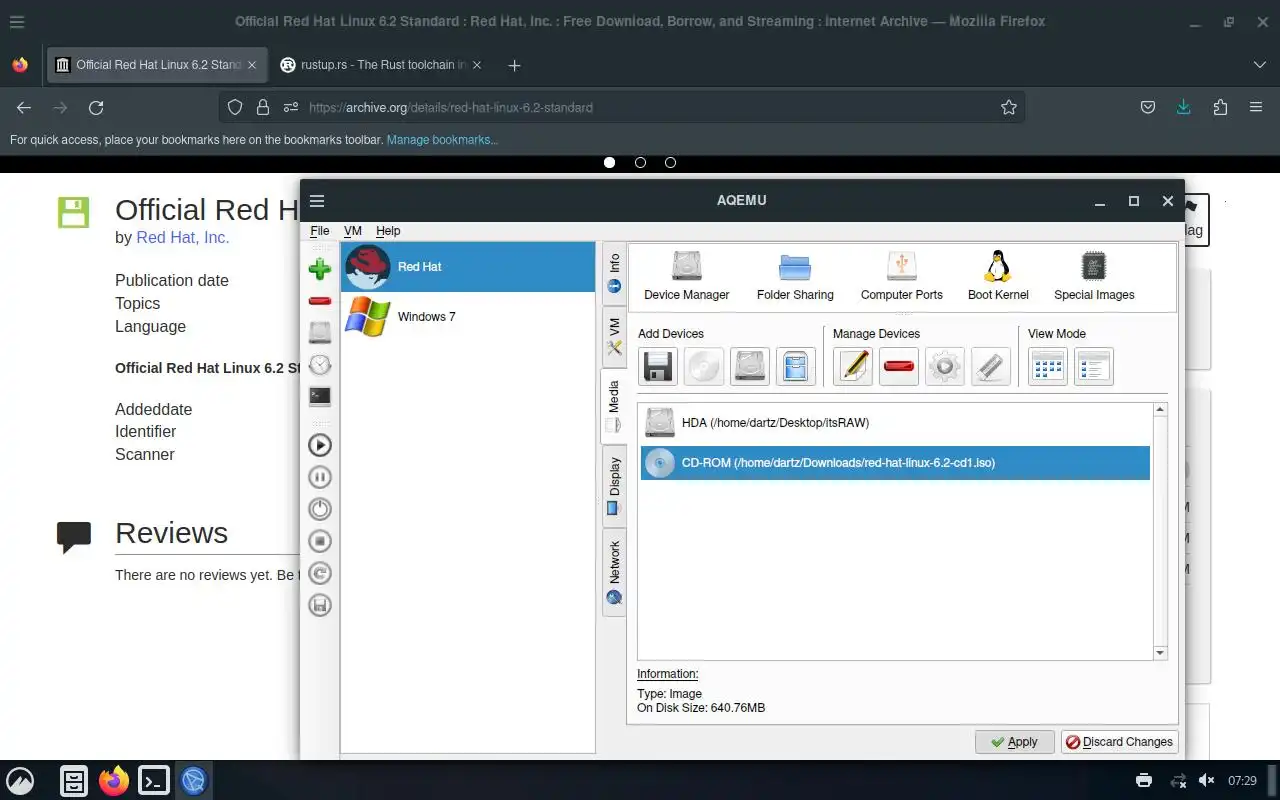Open AQEMU window hamburger menu
Screen dimensions: 1280x800
pyautogui.click(x=317, y=201)
